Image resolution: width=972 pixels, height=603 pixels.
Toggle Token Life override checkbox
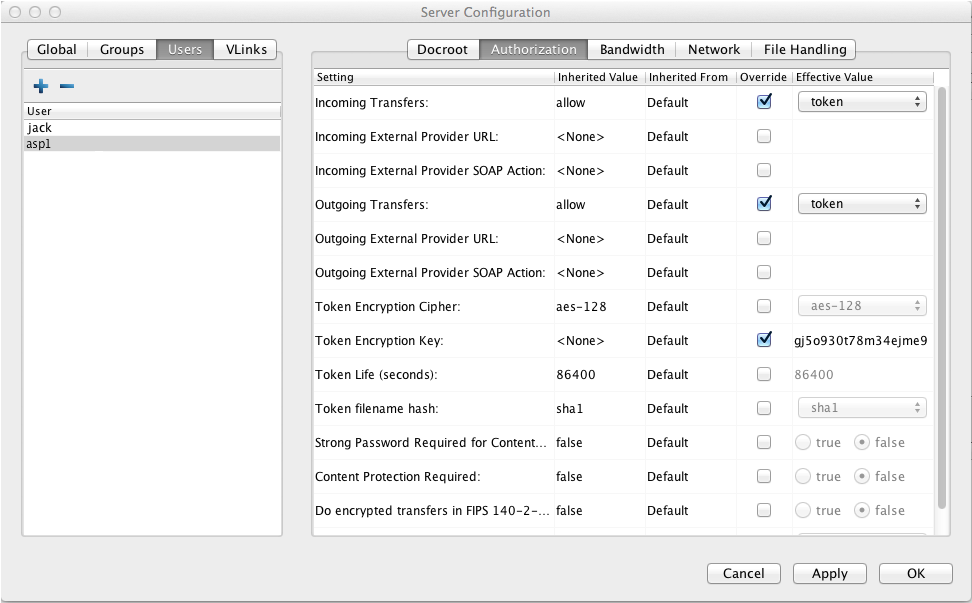764,374
